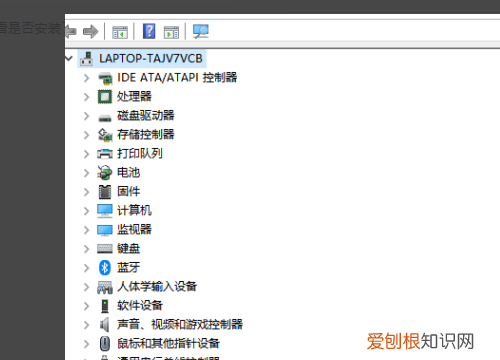
Task: Click the Back arrow toolbar button
Action: pyautogui.click(x=71, y=32)
